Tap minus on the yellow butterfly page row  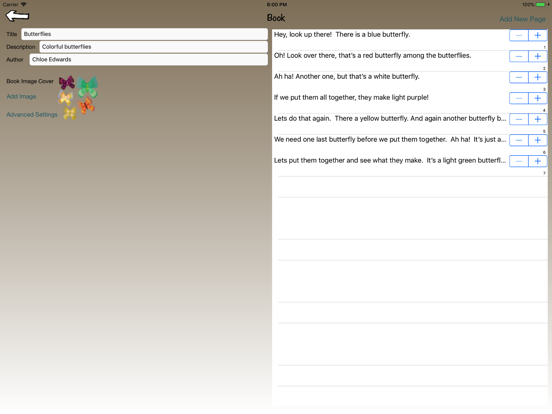click(519, 119)
